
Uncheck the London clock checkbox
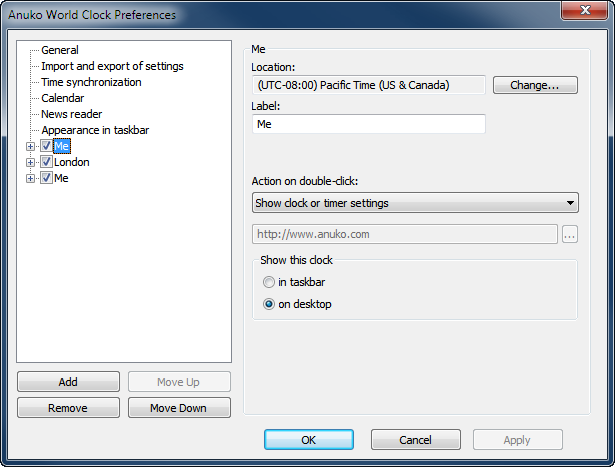tap(46, 162)
